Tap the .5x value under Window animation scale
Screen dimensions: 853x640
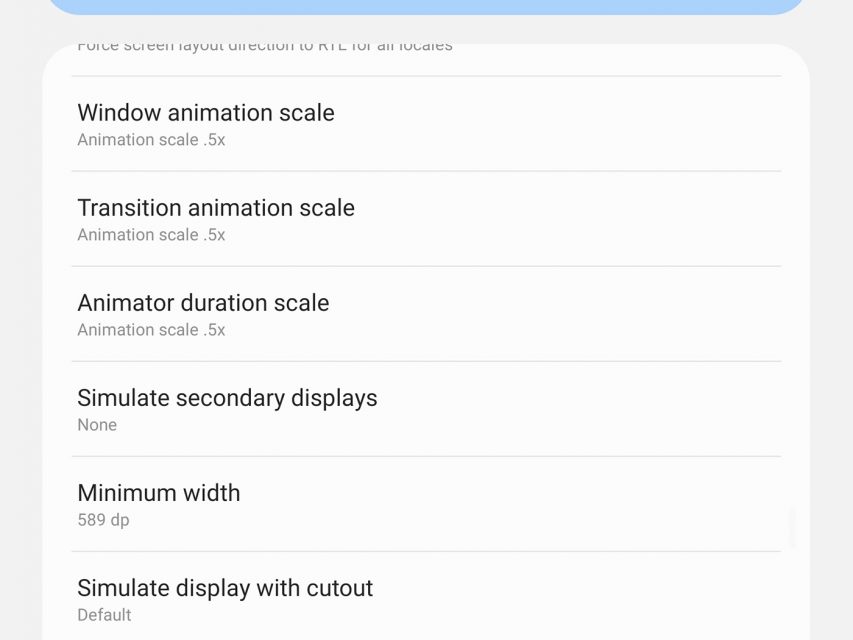click(x=151, y=140)
